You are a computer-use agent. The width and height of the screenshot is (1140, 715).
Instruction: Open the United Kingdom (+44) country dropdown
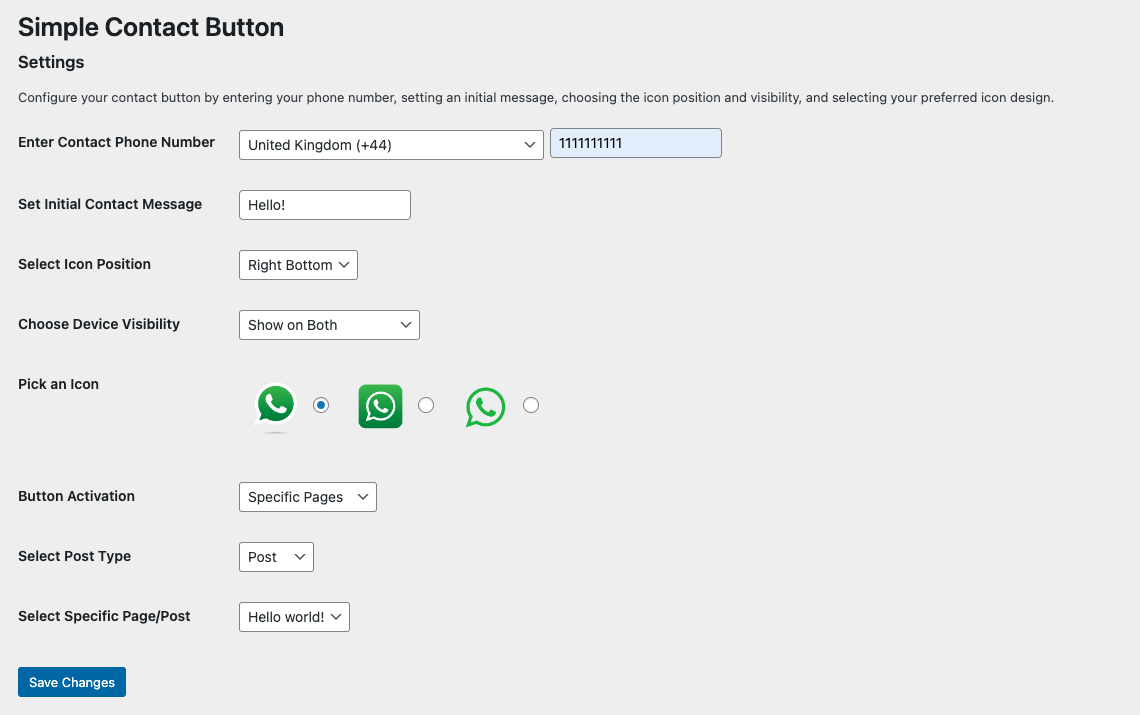(391, 145)
